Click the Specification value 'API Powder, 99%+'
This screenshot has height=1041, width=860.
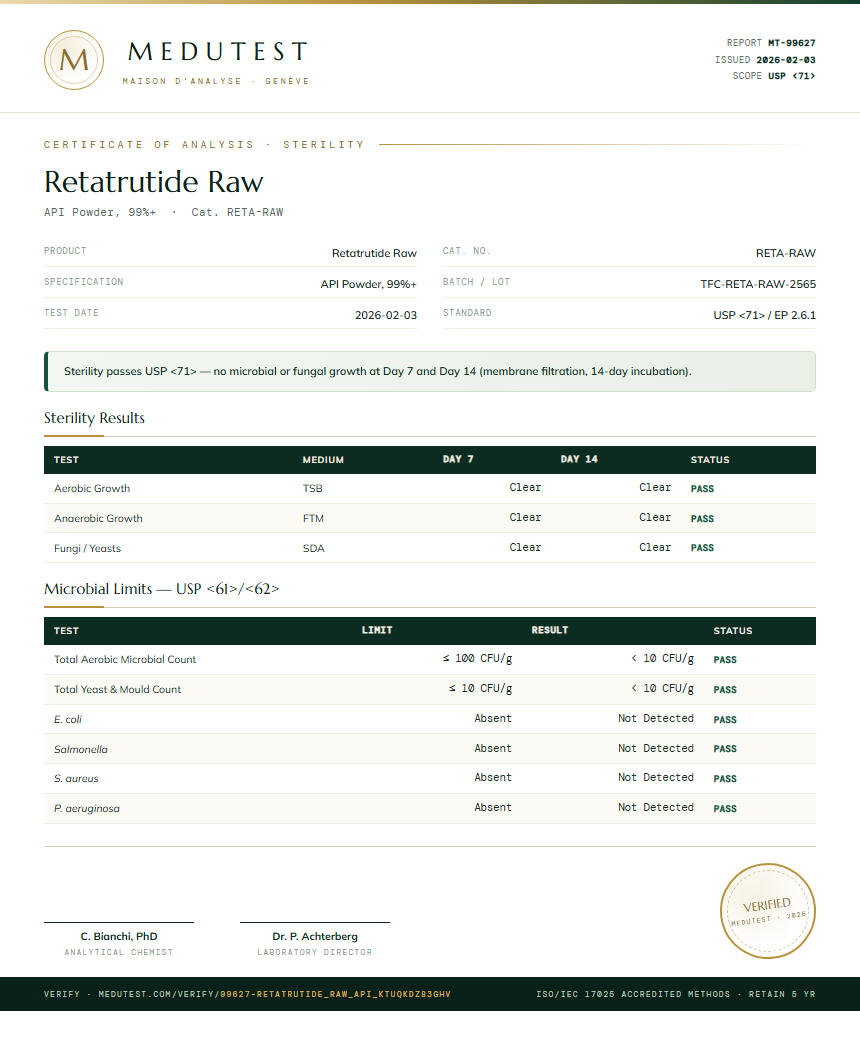(369, 284)
